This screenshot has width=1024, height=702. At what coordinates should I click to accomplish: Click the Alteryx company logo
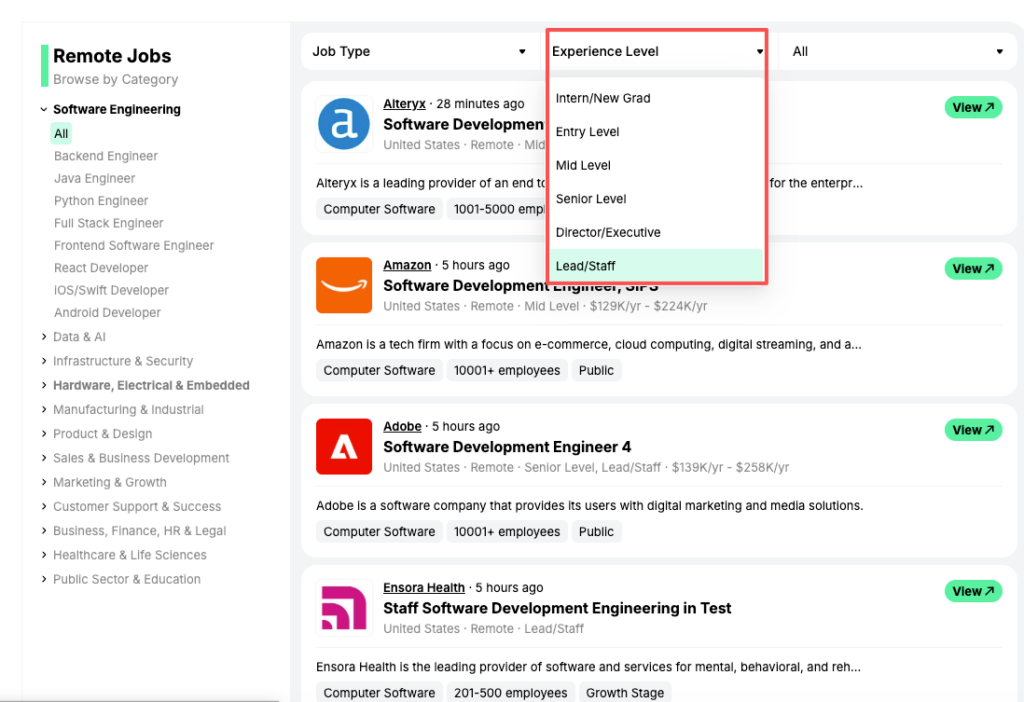pyautogui.click(x=343, y=123)
